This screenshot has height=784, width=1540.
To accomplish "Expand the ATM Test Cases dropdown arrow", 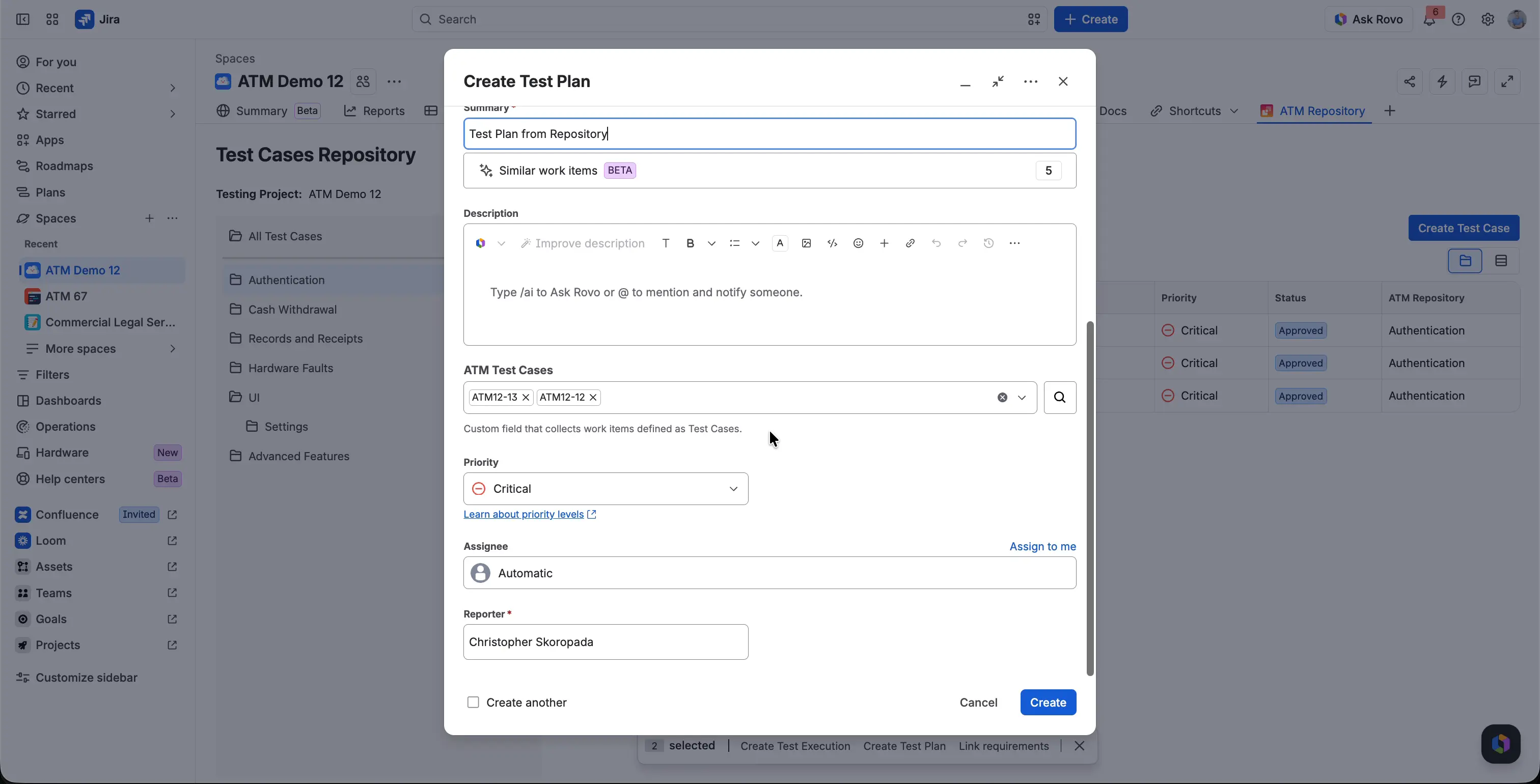I will tap(1022, 398).
